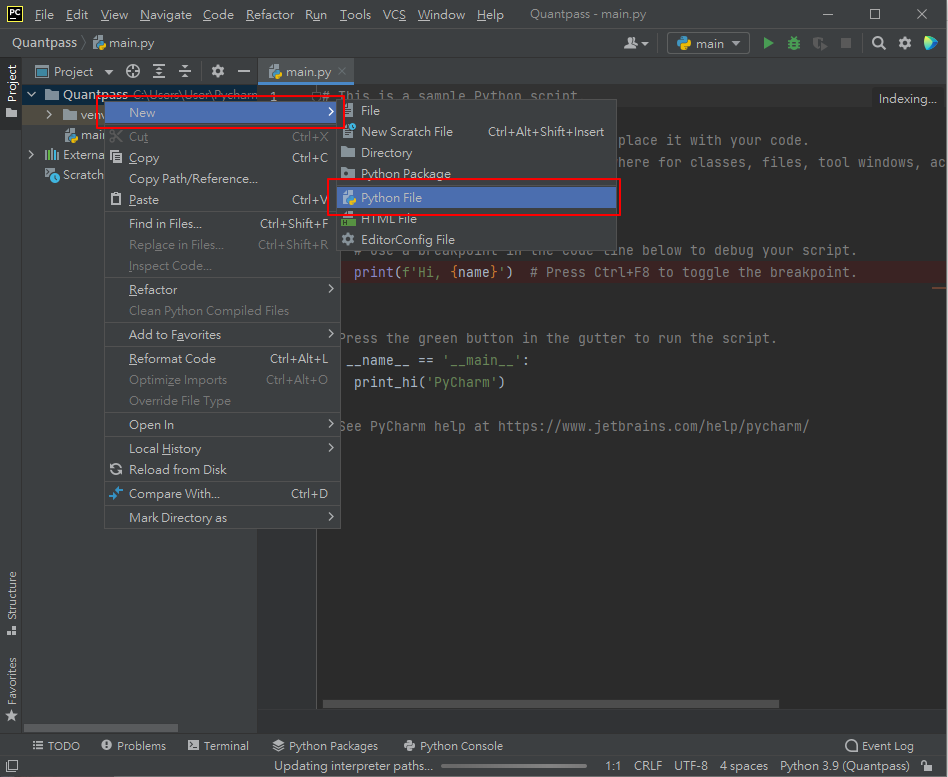Screen dimensions: 948x777
Task: Create a new Directory from submenu
Action: [x=476, y=152]
